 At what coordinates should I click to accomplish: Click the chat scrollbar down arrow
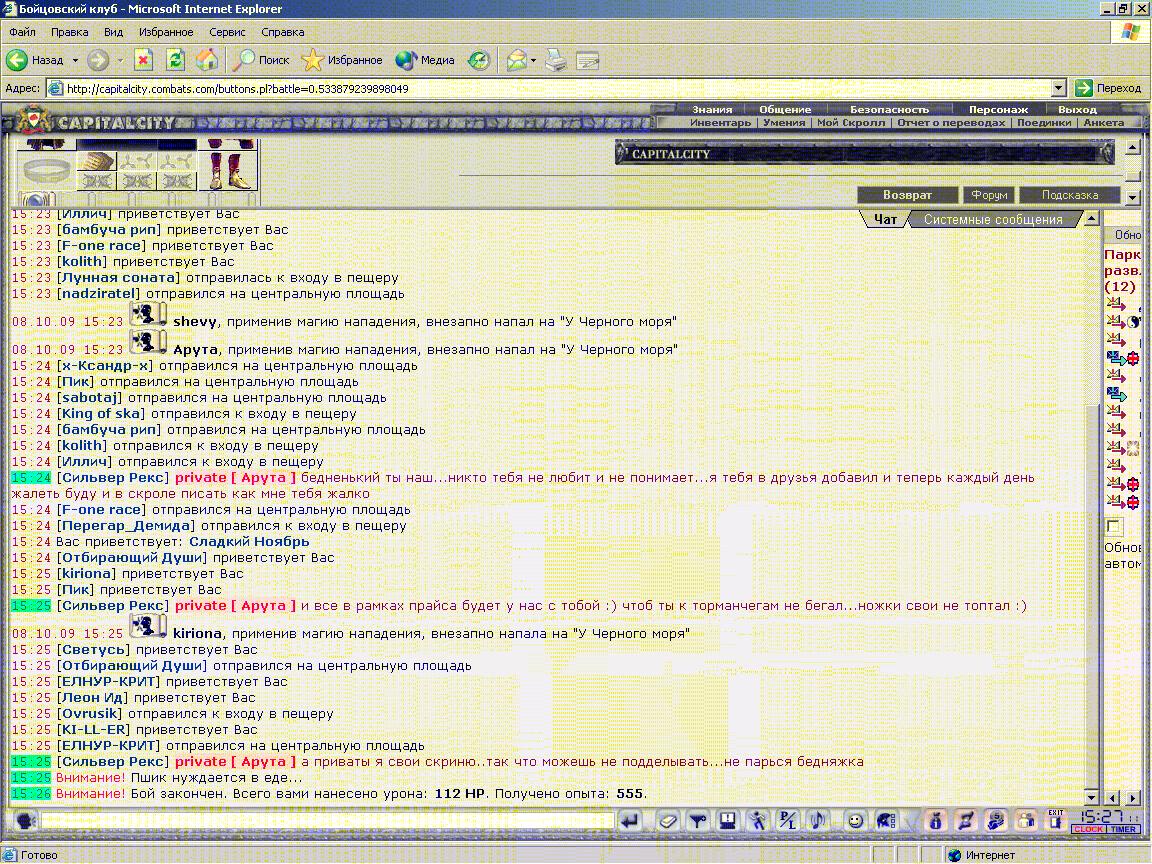click(x=1091, y=797)
